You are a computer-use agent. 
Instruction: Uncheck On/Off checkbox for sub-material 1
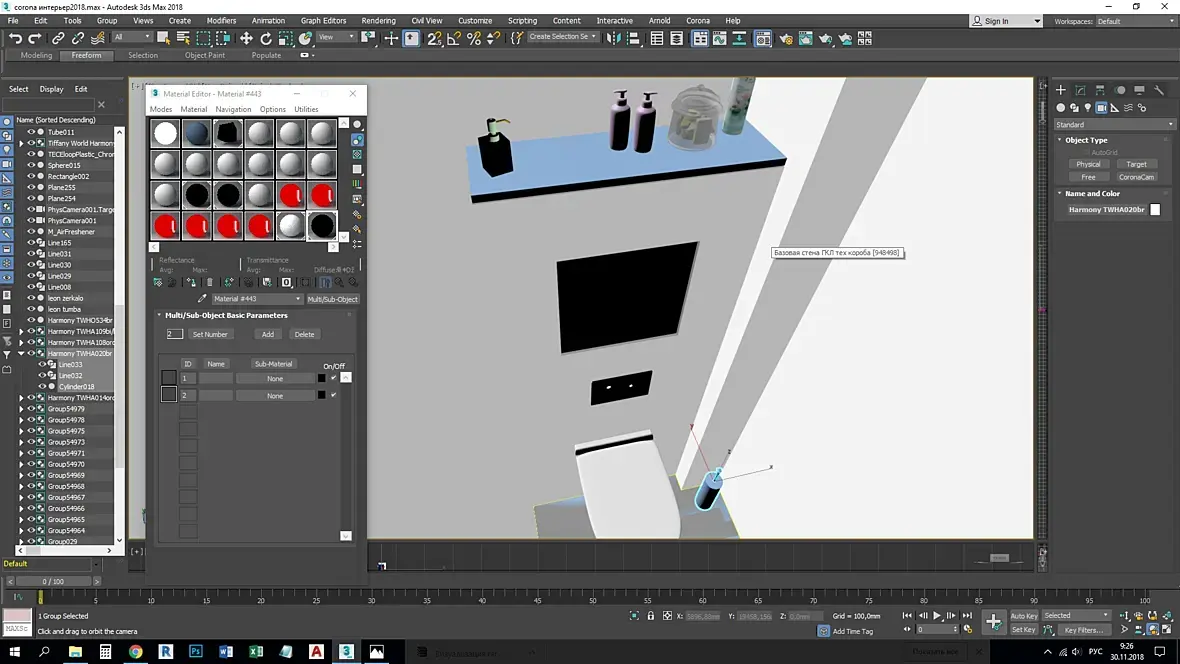pos(333,378)
